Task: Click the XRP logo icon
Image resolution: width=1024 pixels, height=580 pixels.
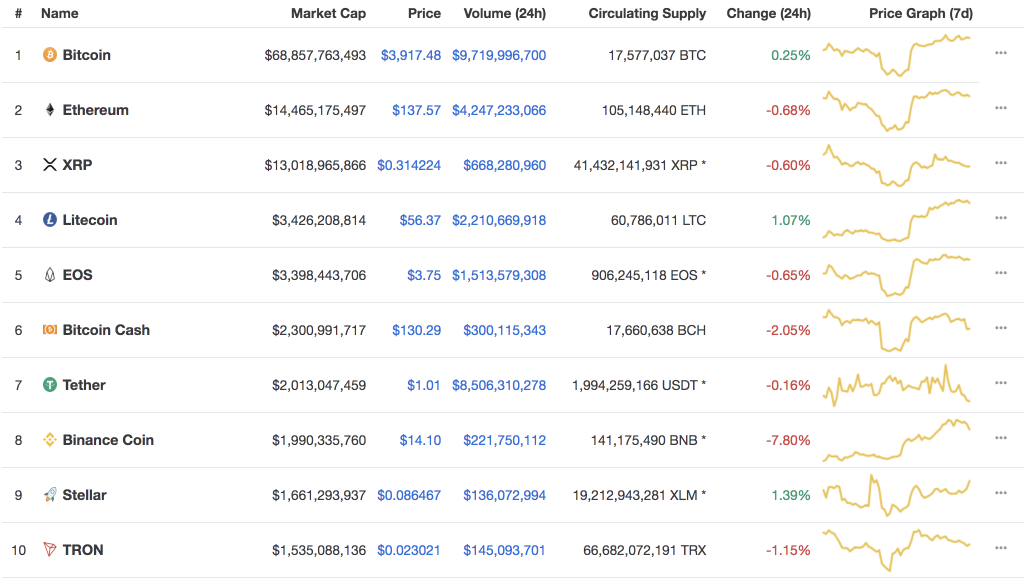Action: [x=50, y=165]
